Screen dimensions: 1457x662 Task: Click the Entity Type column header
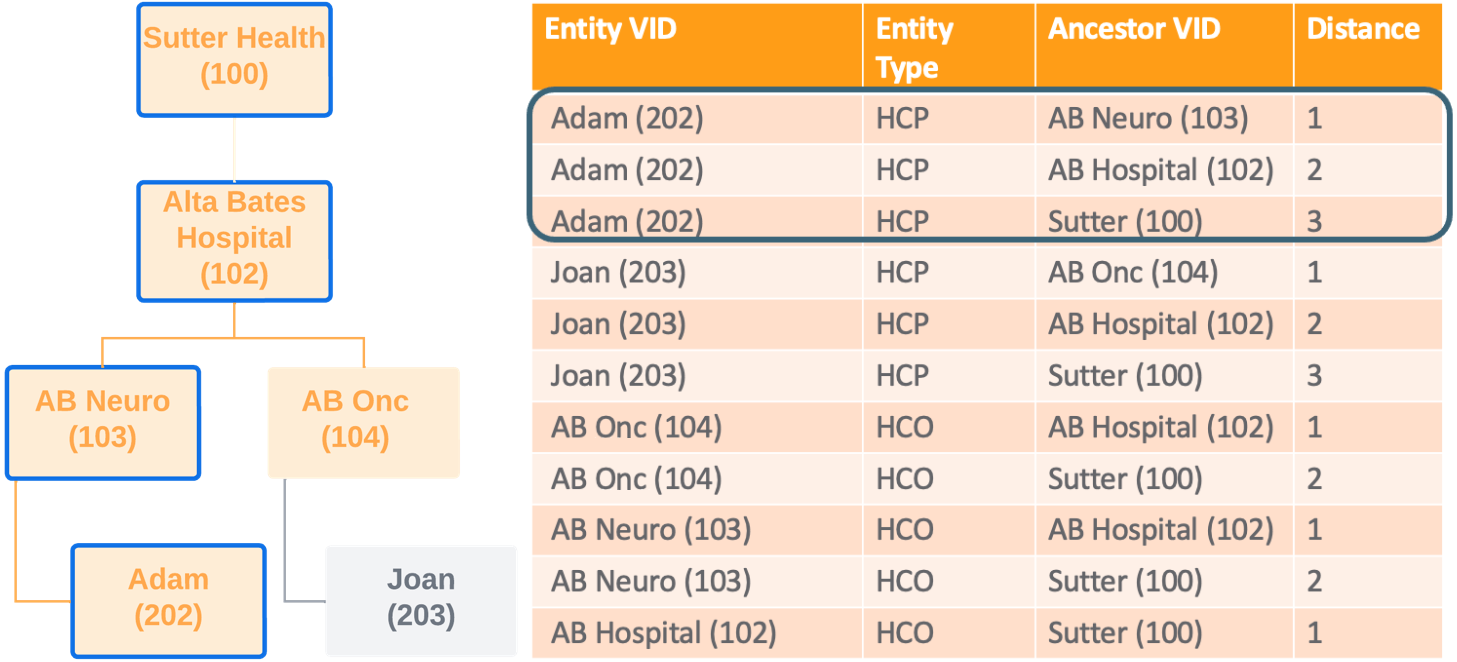click(x=914, y=47)
